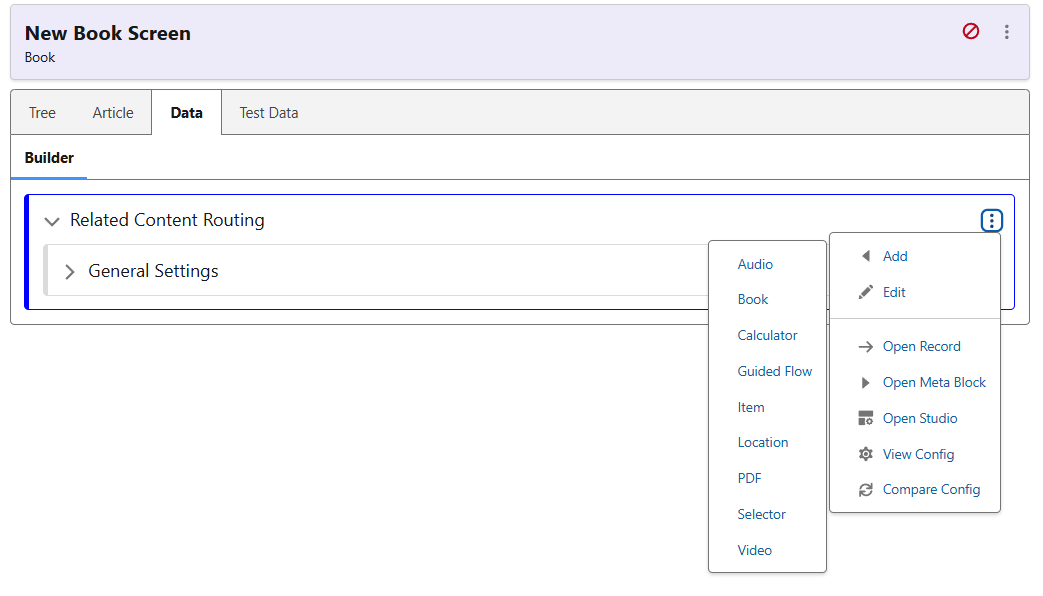Click the red prohibited status icon

970,32
